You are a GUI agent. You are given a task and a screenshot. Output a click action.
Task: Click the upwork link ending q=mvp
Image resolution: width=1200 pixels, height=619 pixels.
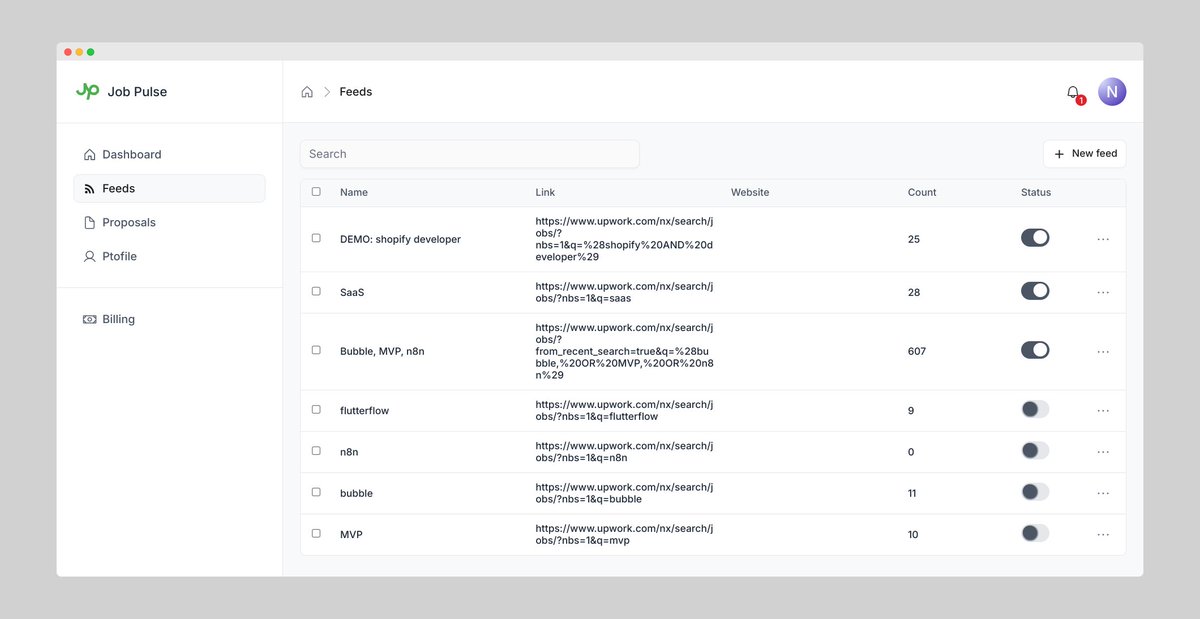tap(625, 534)
